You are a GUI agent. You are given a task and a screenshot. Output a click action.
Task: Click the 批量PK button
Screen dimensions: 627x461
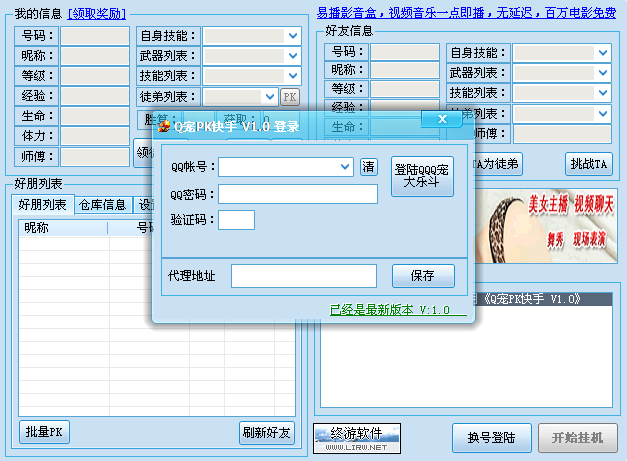pos(44,432)
